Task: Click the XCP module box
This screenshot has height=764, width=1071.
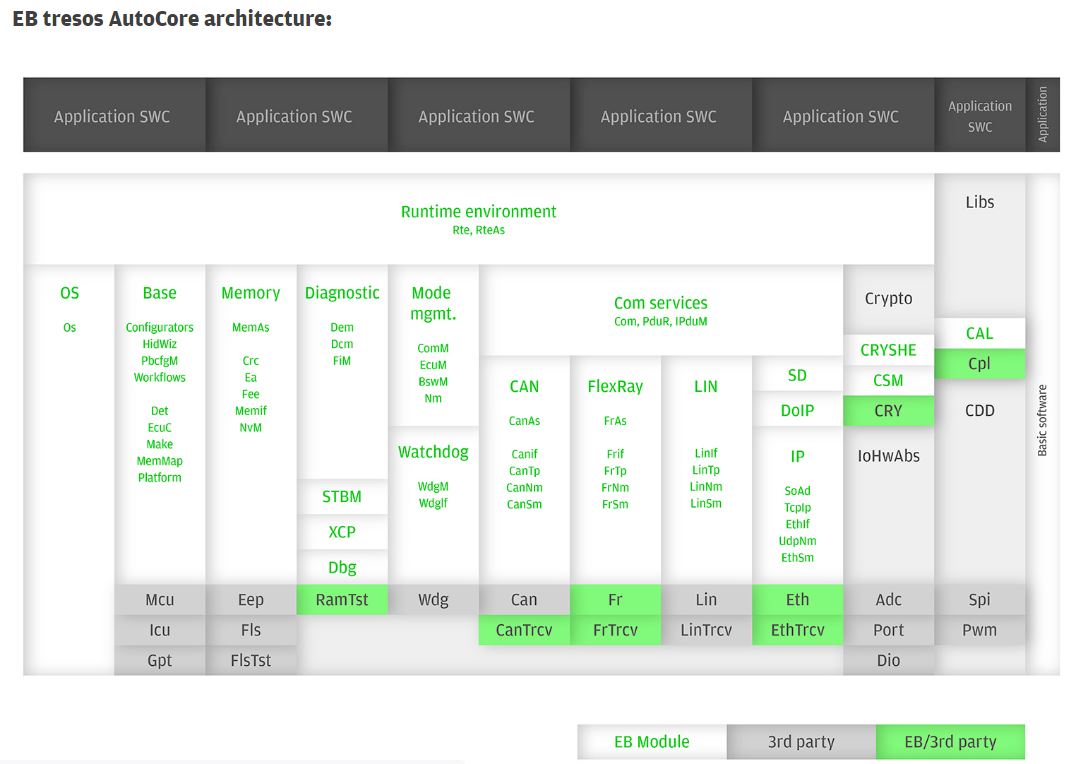Action: click(342, 532)
